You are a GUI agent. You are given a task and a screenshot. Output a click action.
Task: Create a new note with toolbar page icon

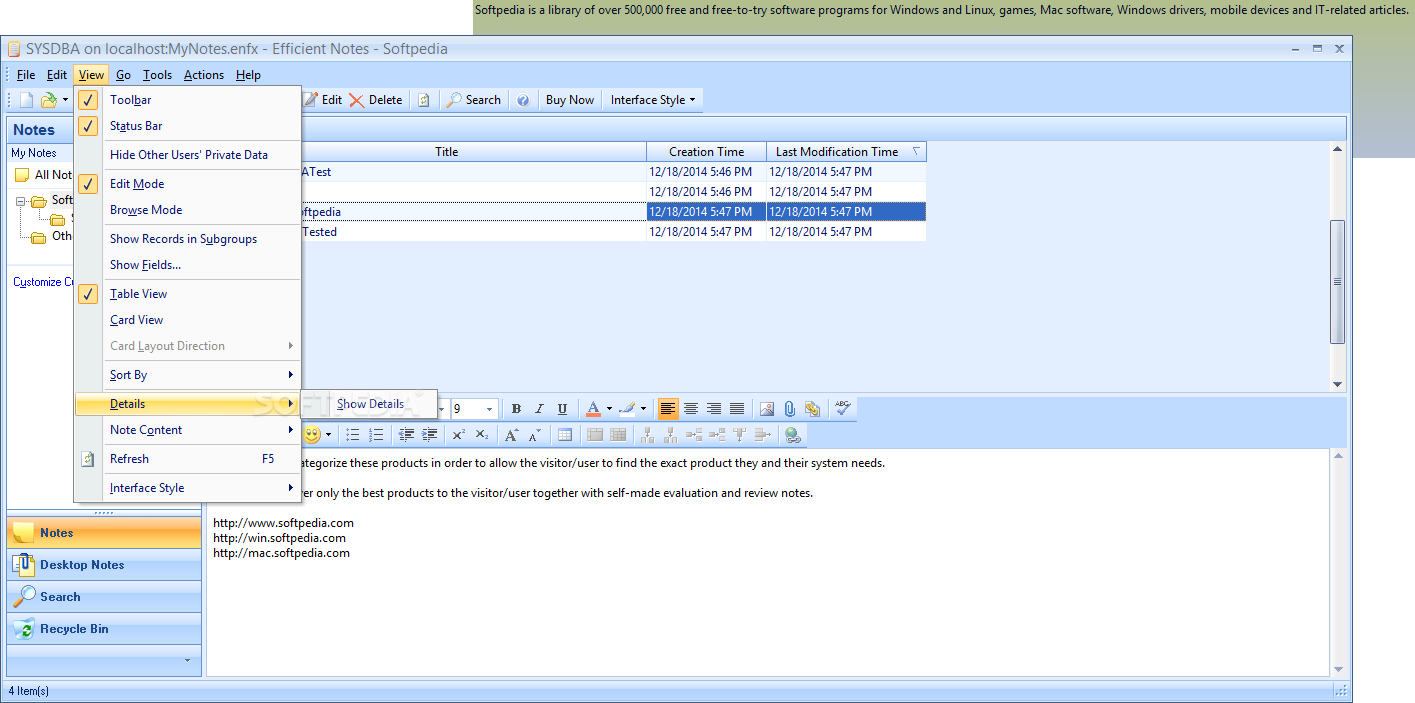point(27,100)
